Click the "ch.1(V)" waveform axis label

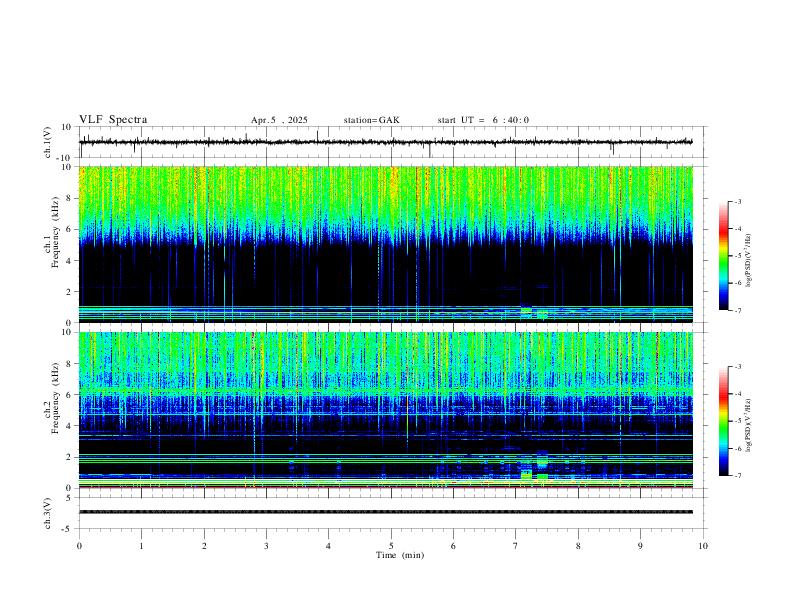click(48, 142)
